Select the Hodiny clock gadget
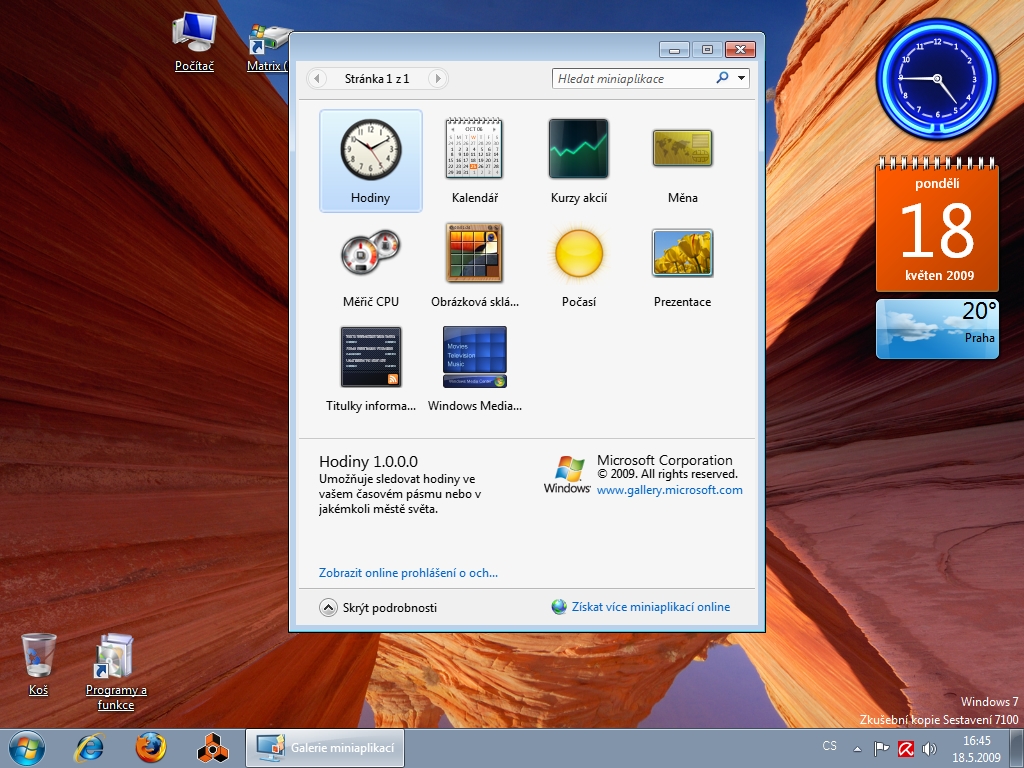This screenshot has width=1024, height=768. point(370,161)
